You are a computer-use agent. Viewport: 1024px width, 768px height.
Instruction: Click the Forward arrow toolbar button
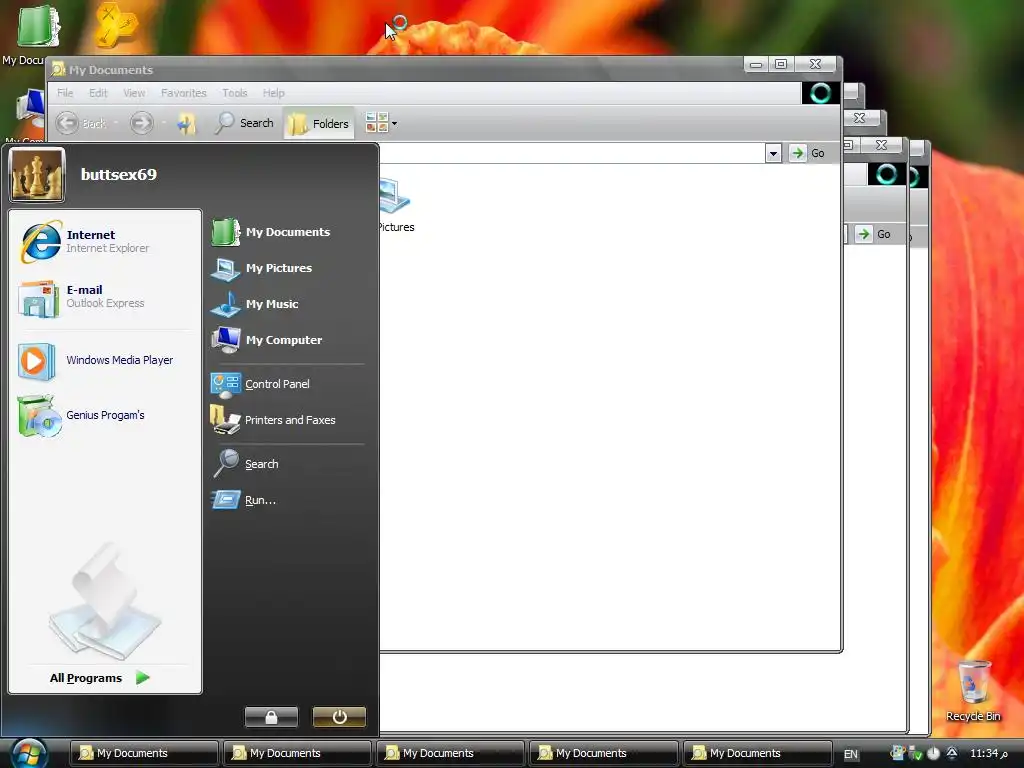[x=142, y=123]
